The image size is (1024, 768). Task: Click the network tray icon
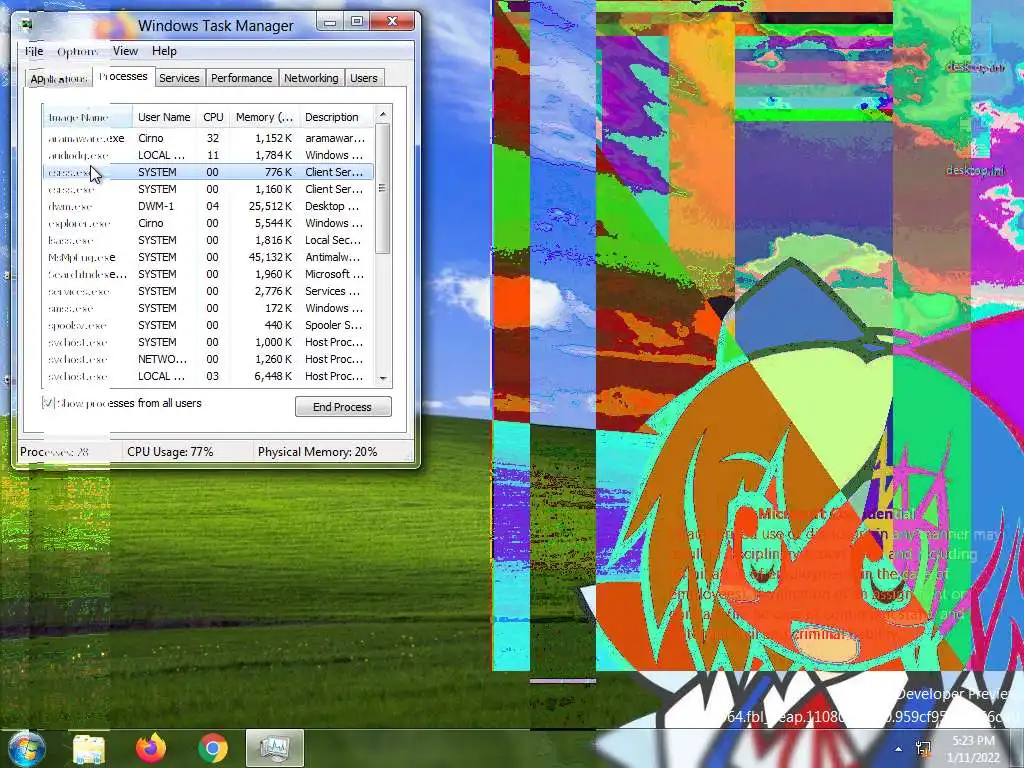(923, 748)
